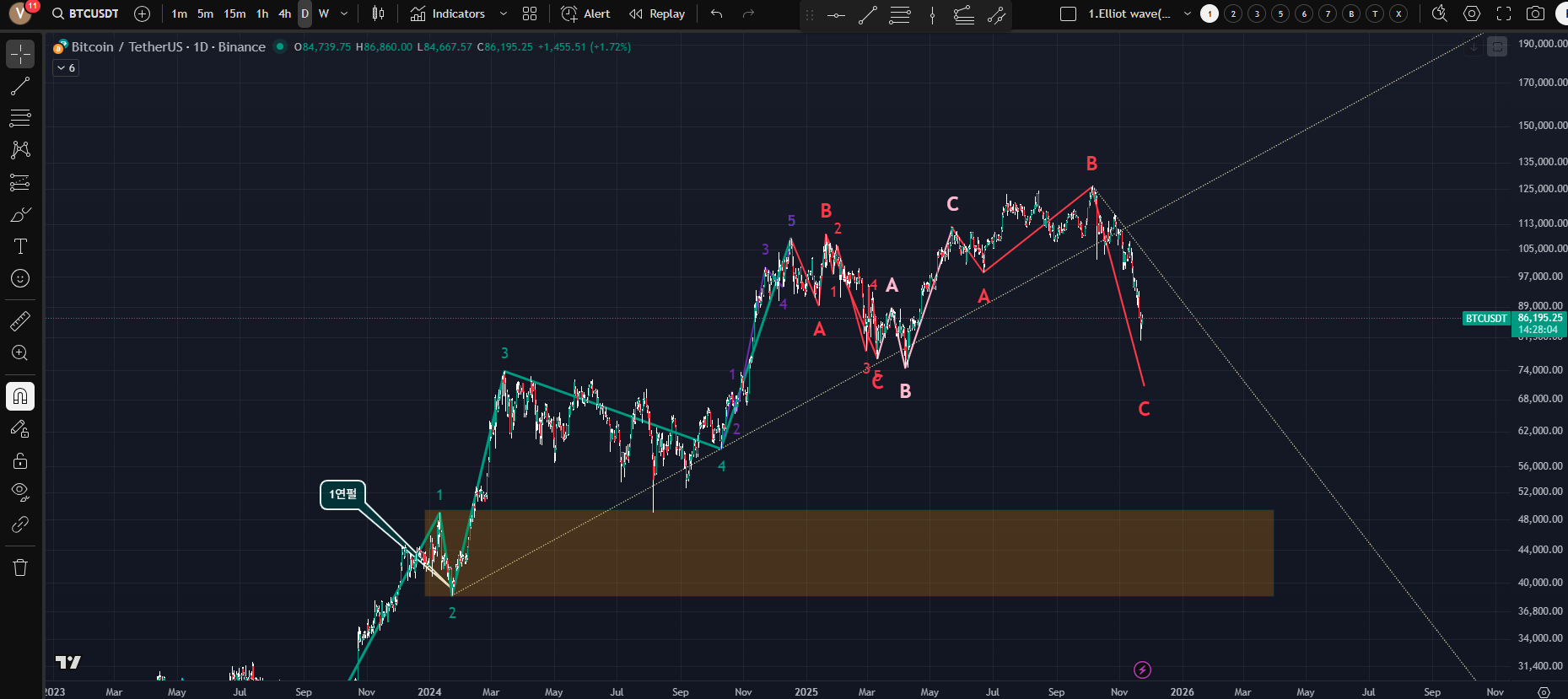Hide all drawings with eye icon
This screenshot has width=1568, height=699.
(20, 492)
